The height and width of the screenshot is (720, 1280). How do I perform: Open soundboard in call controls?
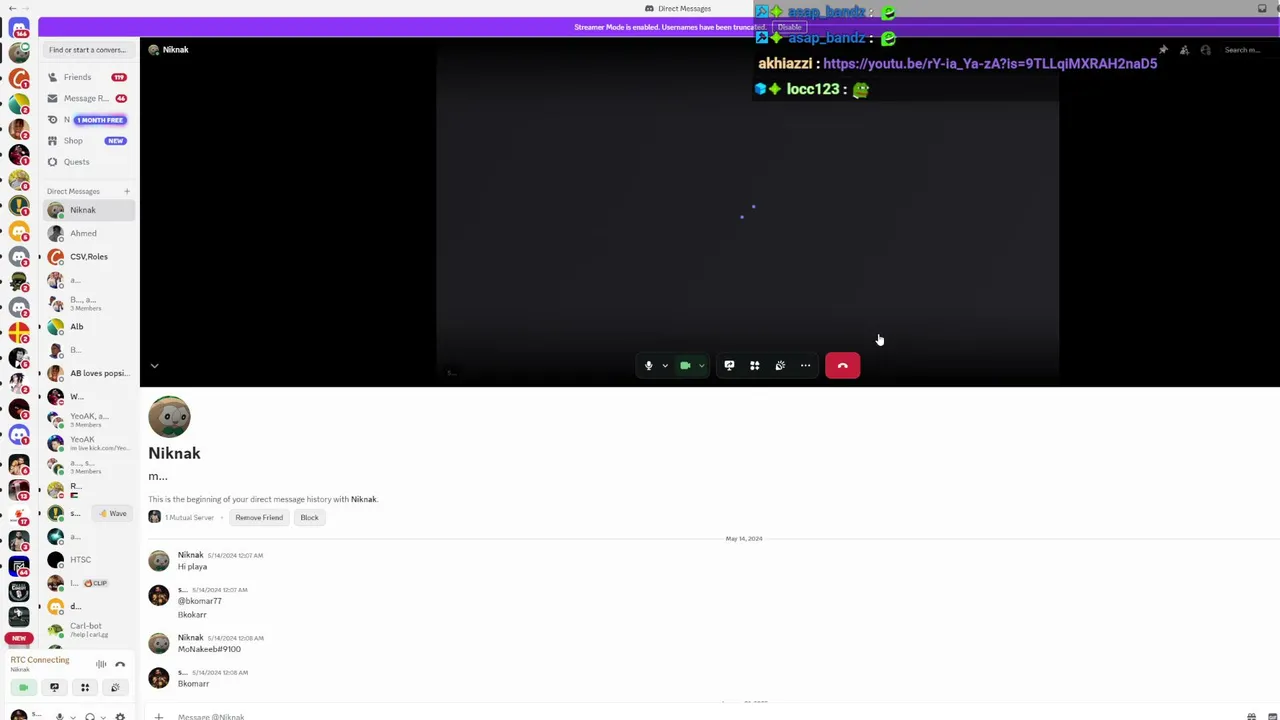click(780, 366)
